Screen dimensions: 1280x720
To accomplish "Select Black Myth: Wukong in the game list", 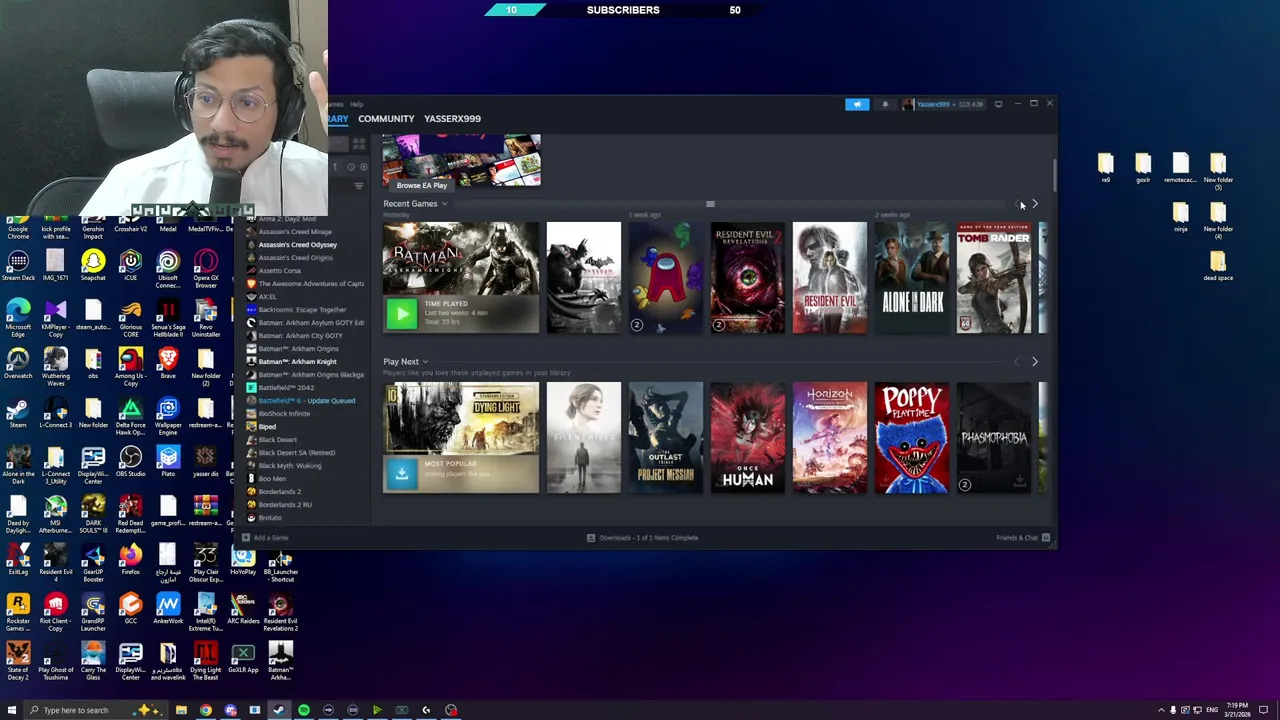I will 290,466.
